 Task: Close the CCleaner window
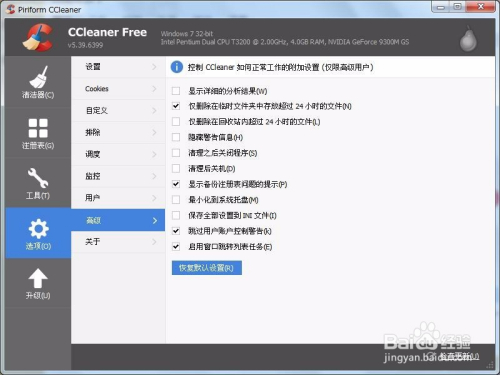coord(480,7)
